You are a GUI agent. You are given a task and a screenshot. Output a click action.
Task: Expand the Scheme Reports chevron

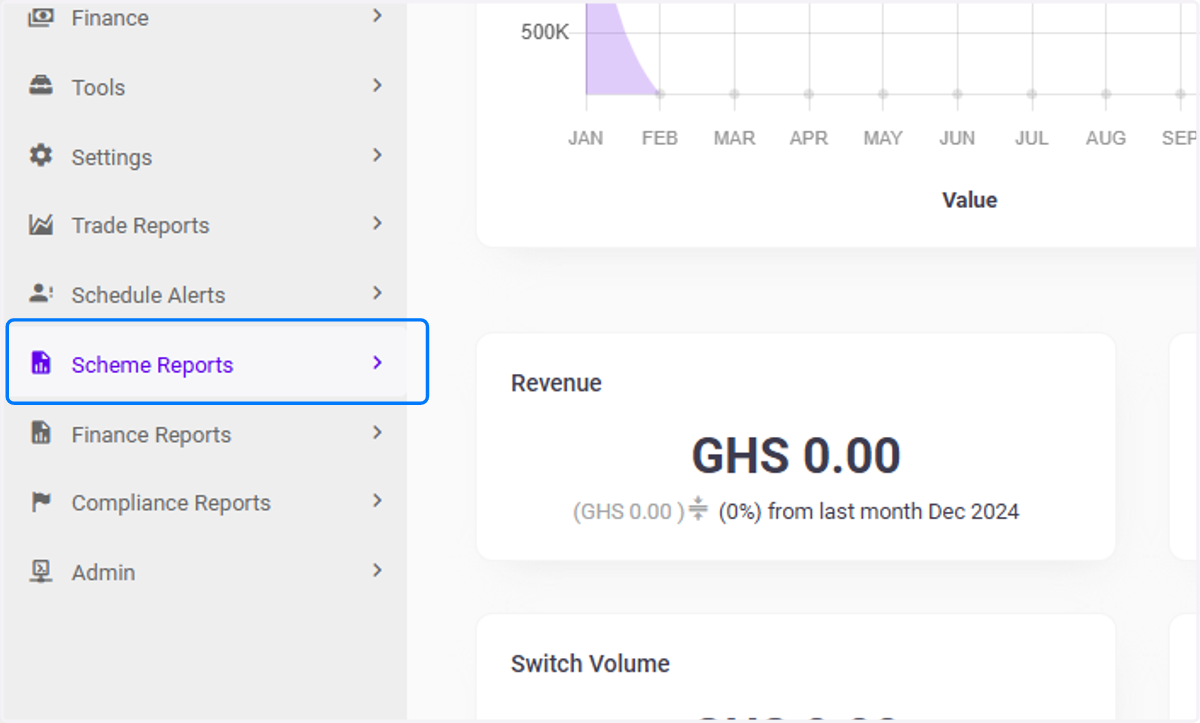click(377, 363)
